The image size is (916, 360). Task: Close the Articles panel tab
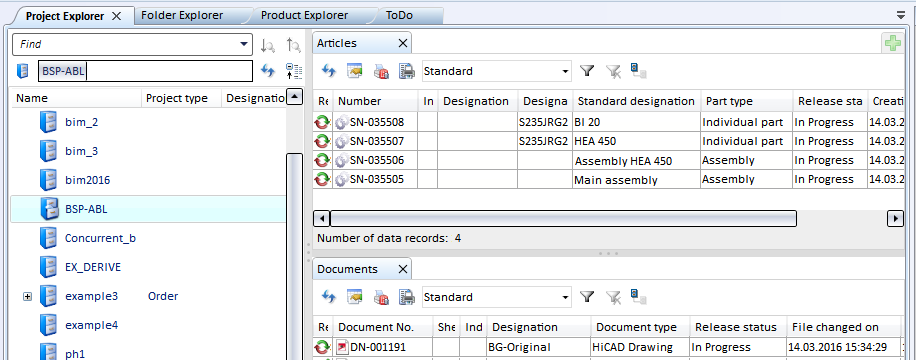pyautogui.click(x=403, y=43)
